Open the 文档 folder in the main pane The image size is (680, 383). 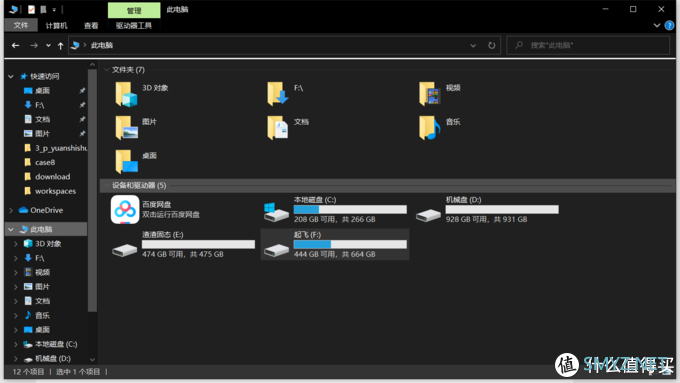click(288, 128)
